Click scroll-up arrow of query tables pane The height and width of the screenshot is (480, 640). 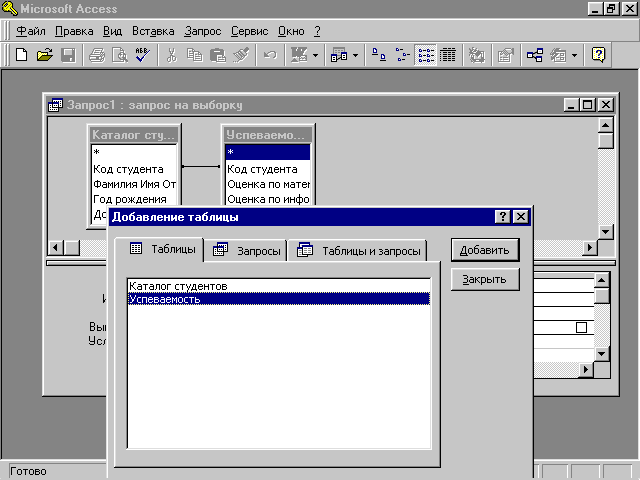605,125
